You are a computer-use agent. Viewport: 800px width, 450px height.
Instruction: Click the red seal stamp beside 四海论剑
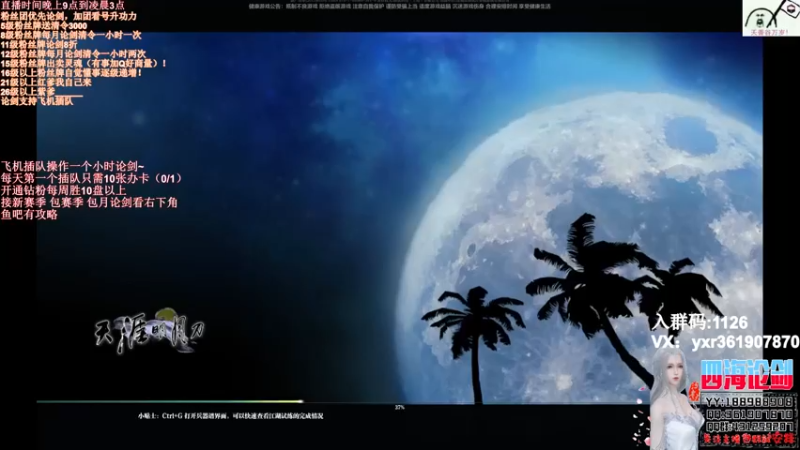[694, 391]
